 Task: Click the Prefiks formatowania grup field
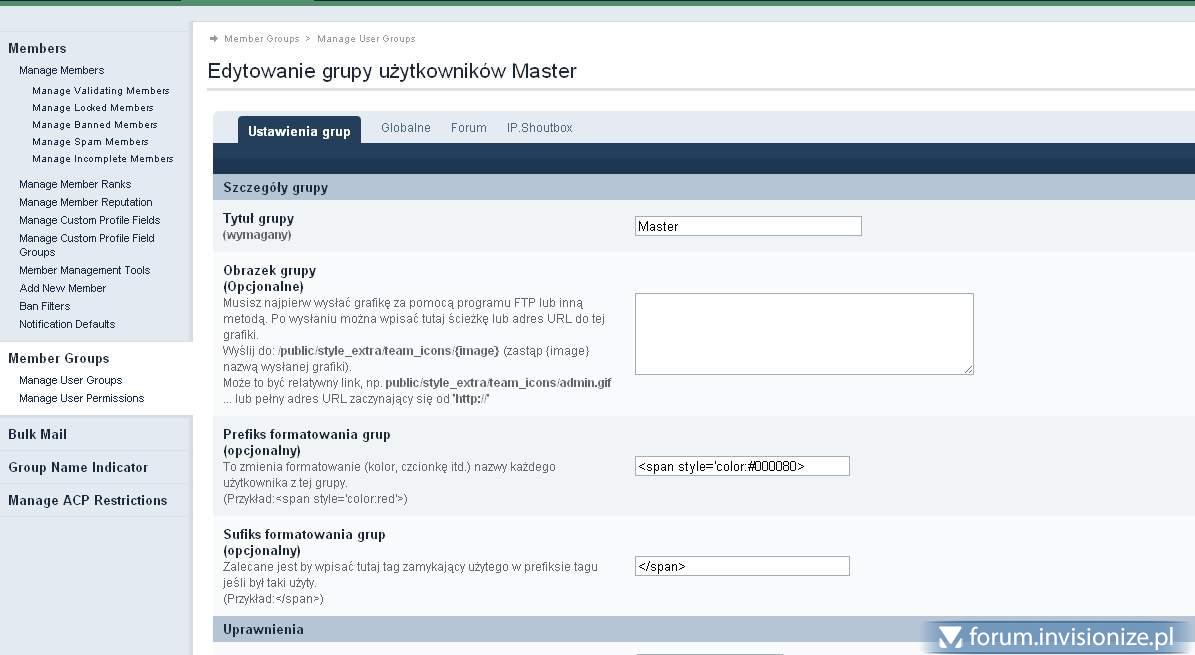741,466
